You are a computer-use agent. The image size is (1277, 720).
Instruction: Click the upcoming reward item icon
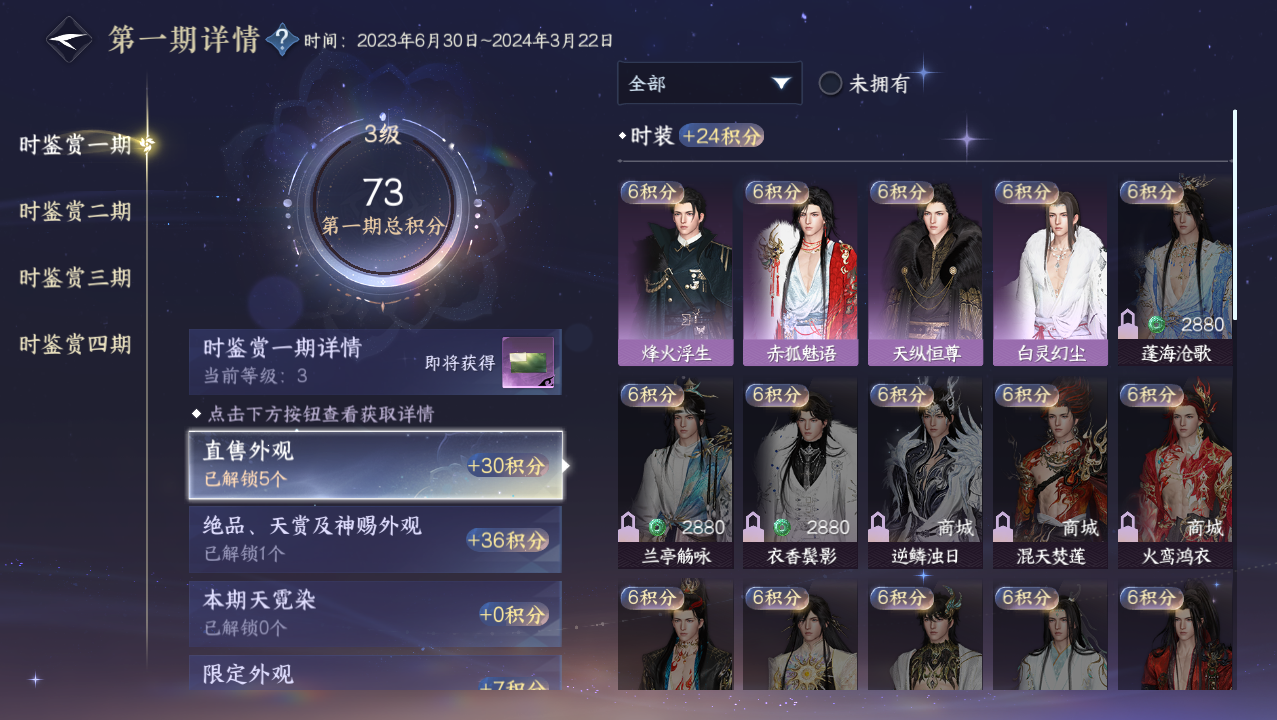(x=527, y=363)
